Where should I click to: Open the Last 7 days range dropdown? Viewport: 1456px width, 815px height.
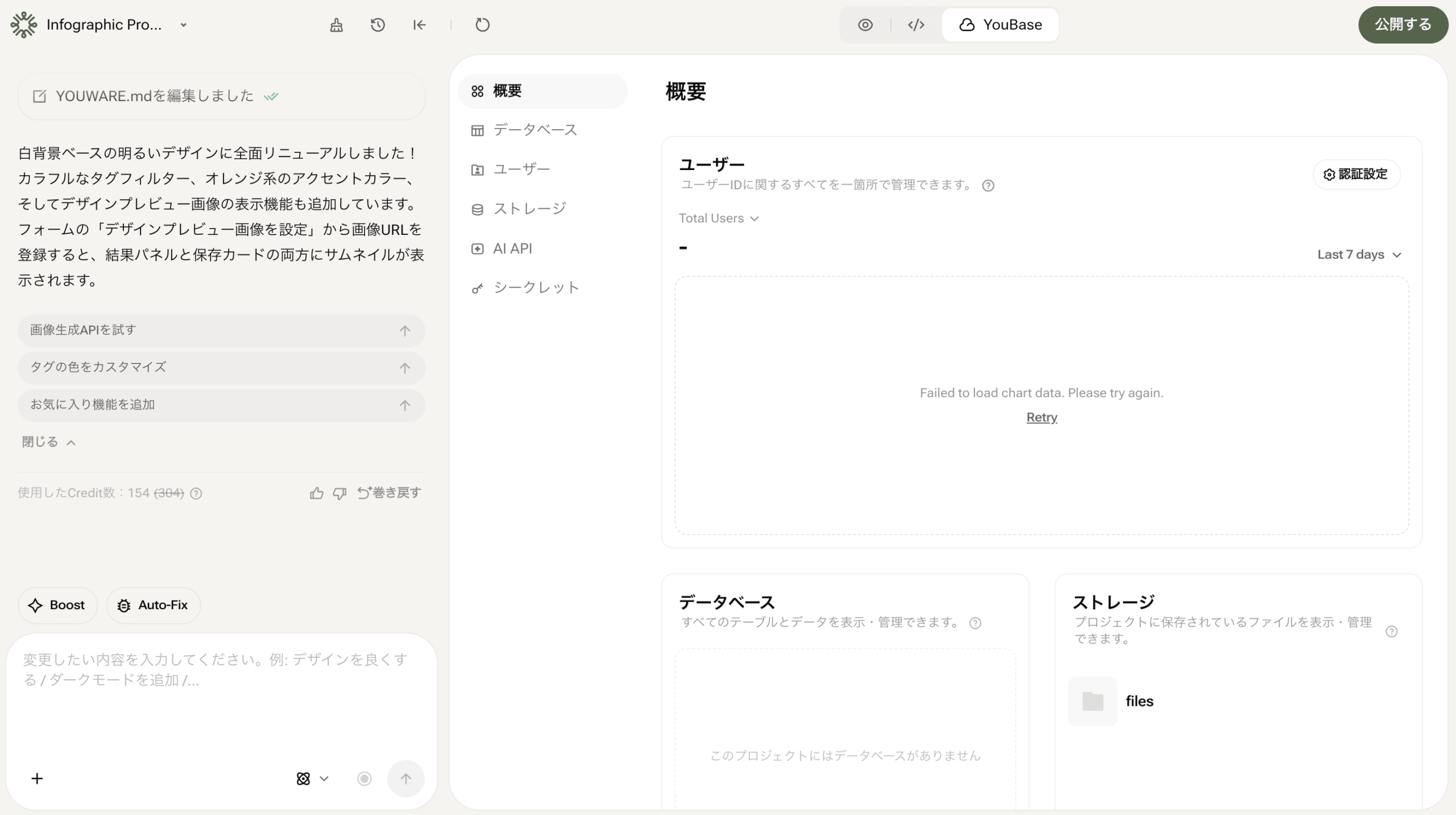[1359, 255]
